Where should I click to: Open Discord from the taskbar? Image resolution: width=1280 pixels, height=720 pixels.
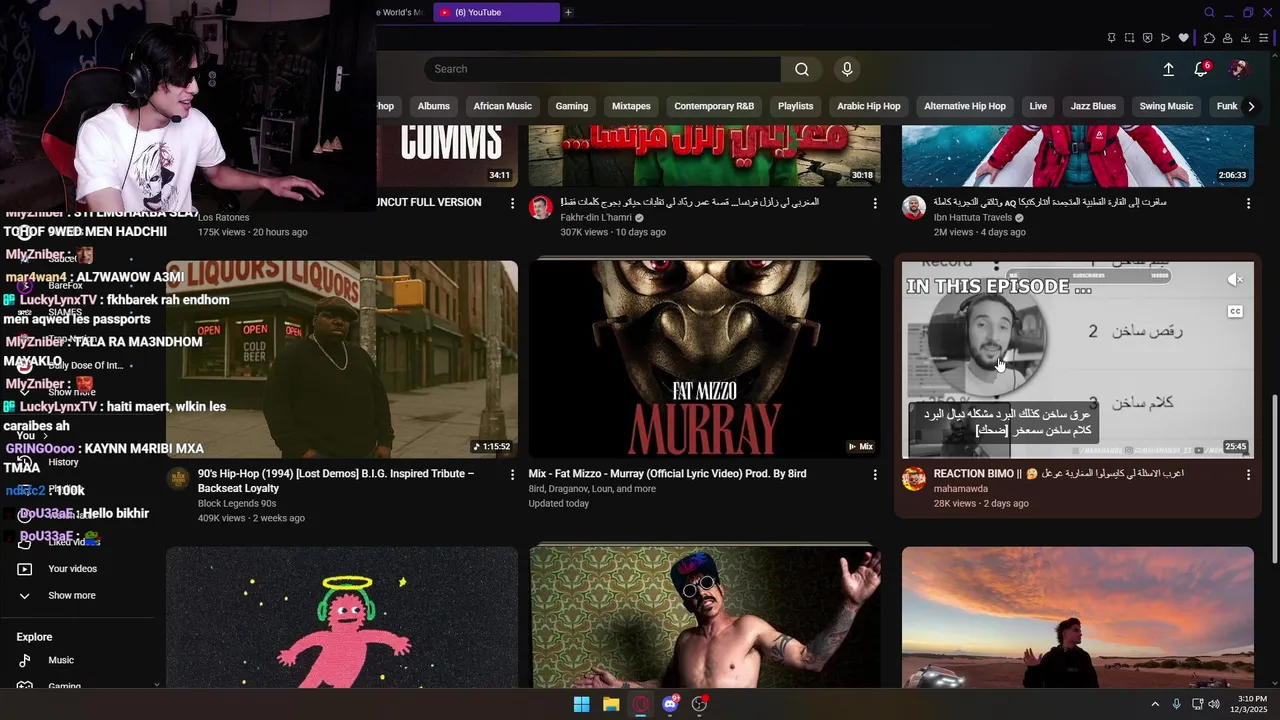point(670,704)
